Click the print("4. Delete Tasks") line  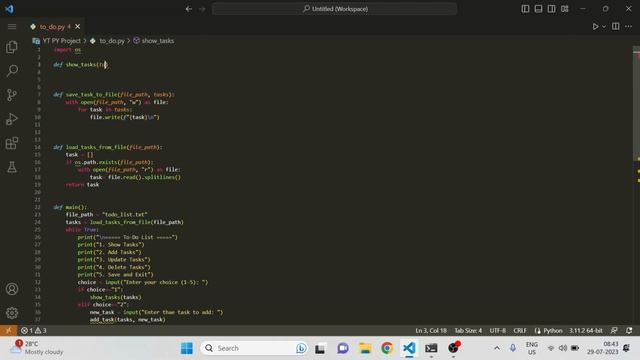tap(114, 267)
